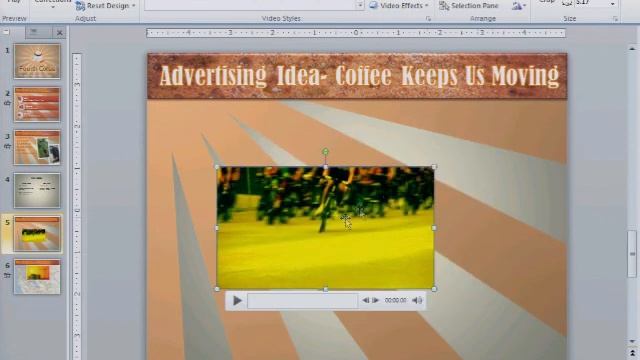Viewport: 640px width, 360px height.
Task: Click the video's bottom-left resize handle
Action: point(217,289)
